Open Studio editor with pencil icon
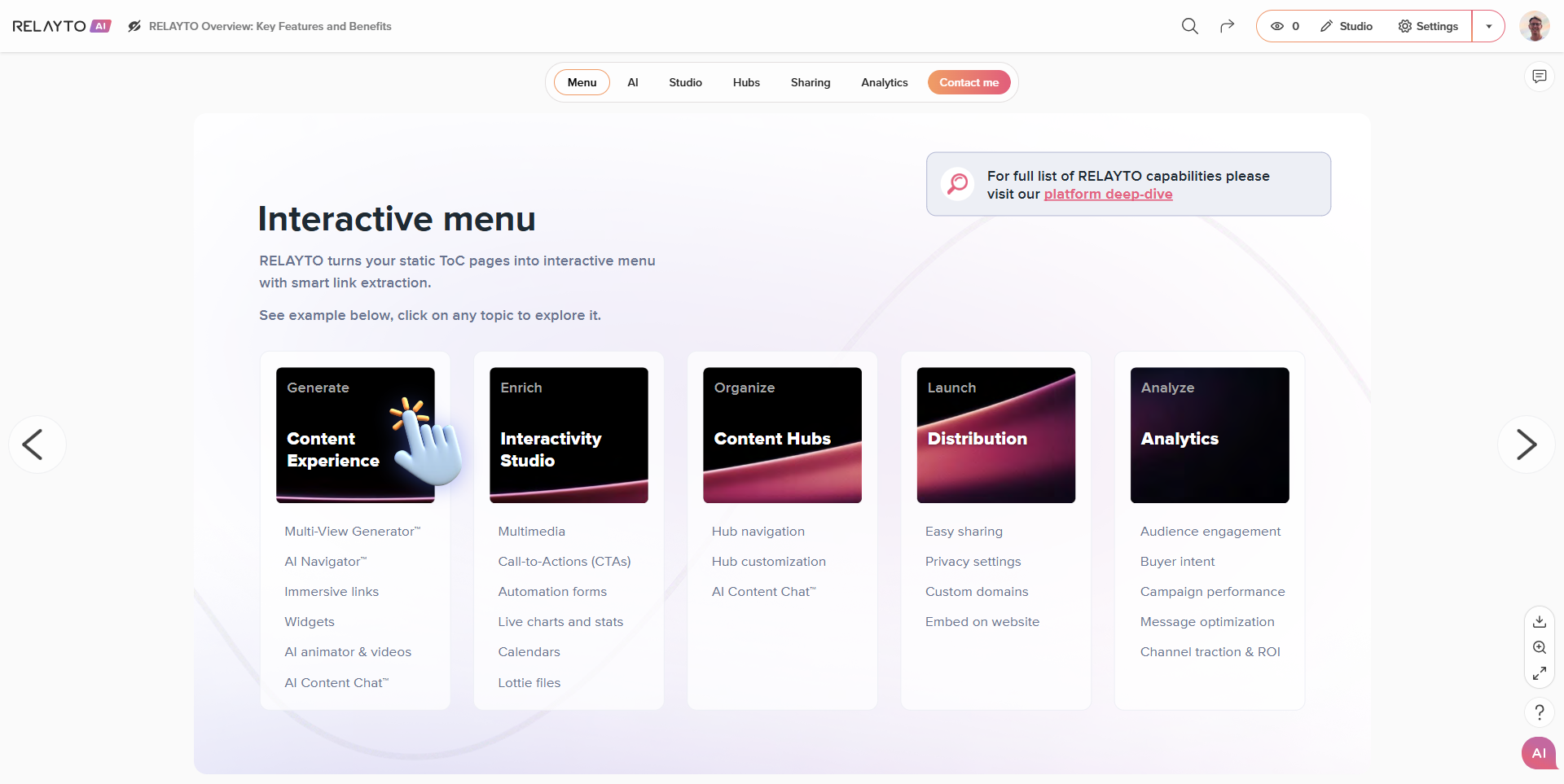 (x=1347, y=26)
